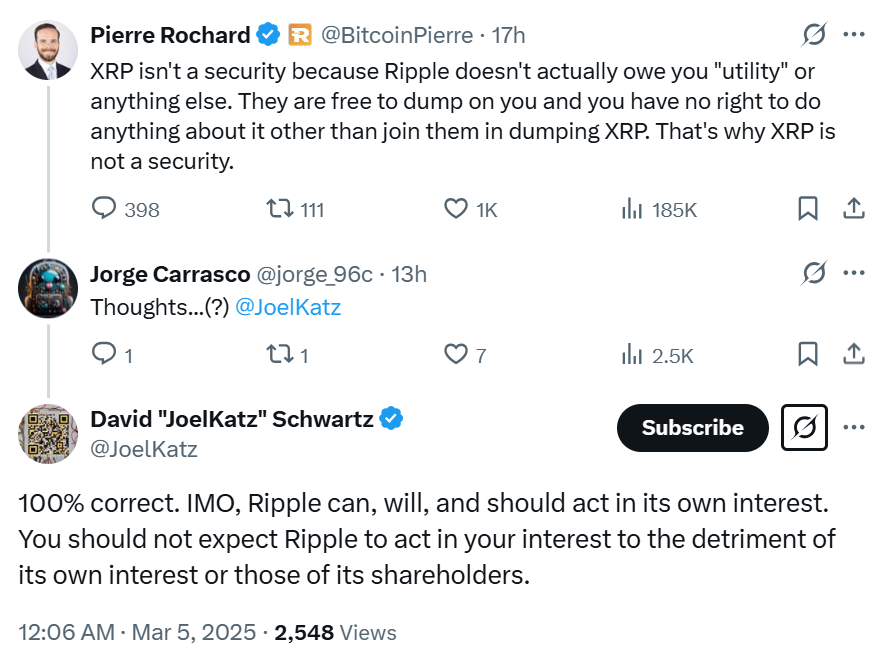View Pierre Rochard's verified badge
Viewport: 891px width, 658px height.
coord(266,33)
